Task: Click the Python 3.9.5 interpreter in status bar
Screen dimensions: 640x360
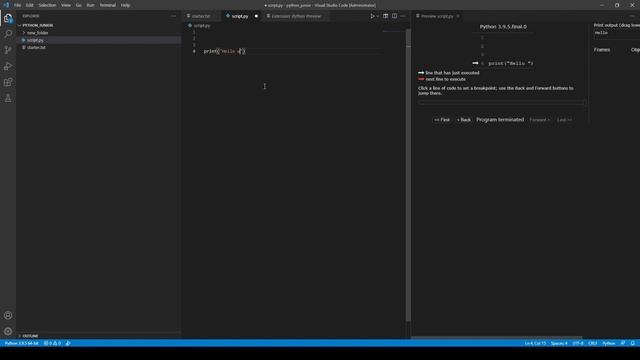Action: click(x=21, y=343)
